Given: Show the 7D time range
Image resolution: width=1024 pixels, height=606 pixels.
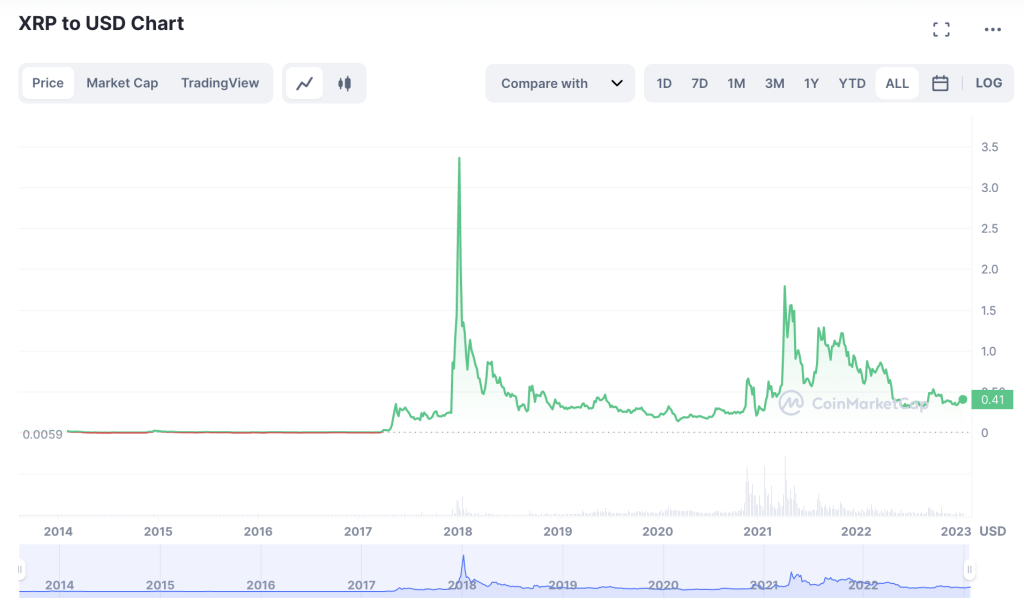Looking at the screenshot, I should [699, 84].
